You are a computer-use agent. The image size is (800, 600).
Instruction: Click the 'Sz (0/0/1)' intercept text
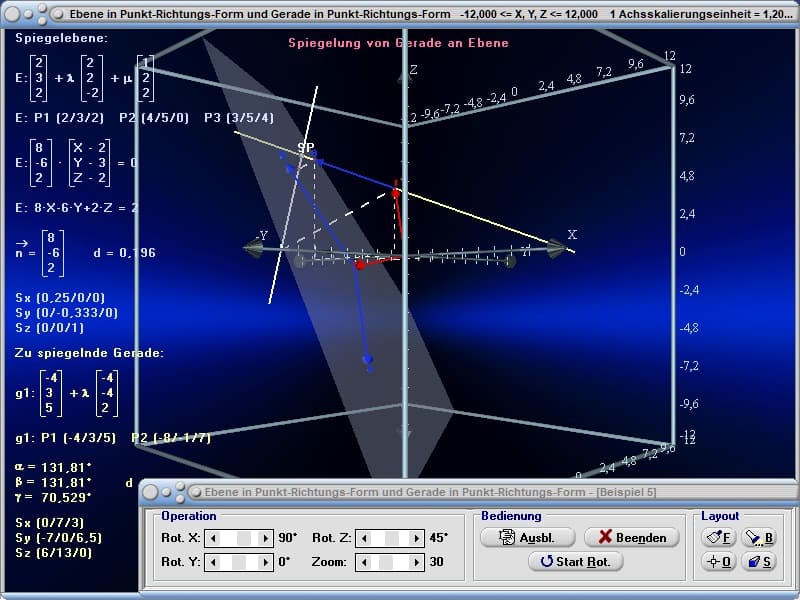click(x=49, y=328)
